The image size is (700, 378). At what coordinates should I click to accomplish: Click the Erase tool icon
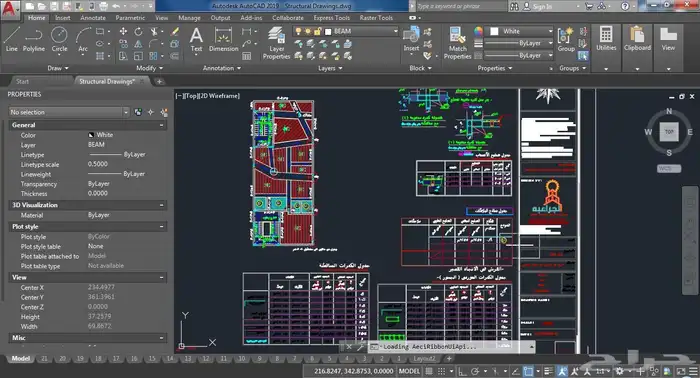pos(175,32)
